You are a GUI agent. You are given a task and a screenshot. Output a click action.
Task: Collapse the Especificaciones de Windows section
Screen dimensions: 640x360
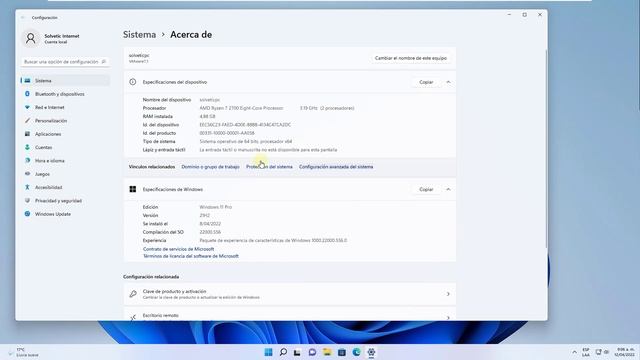448,189
